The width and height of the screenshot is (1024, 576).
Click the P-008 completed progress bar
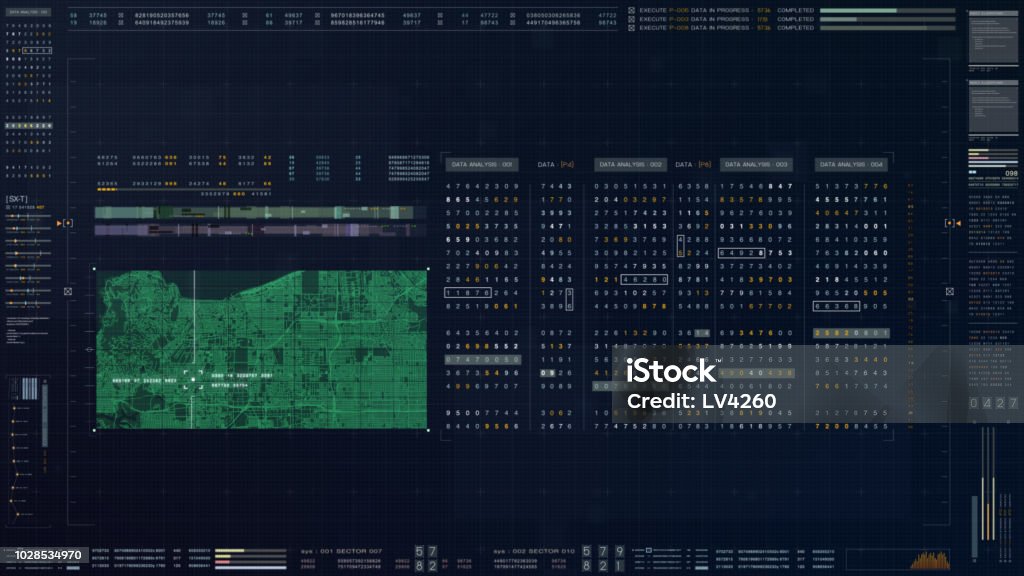pyautogui.click(x=888, y=27)
